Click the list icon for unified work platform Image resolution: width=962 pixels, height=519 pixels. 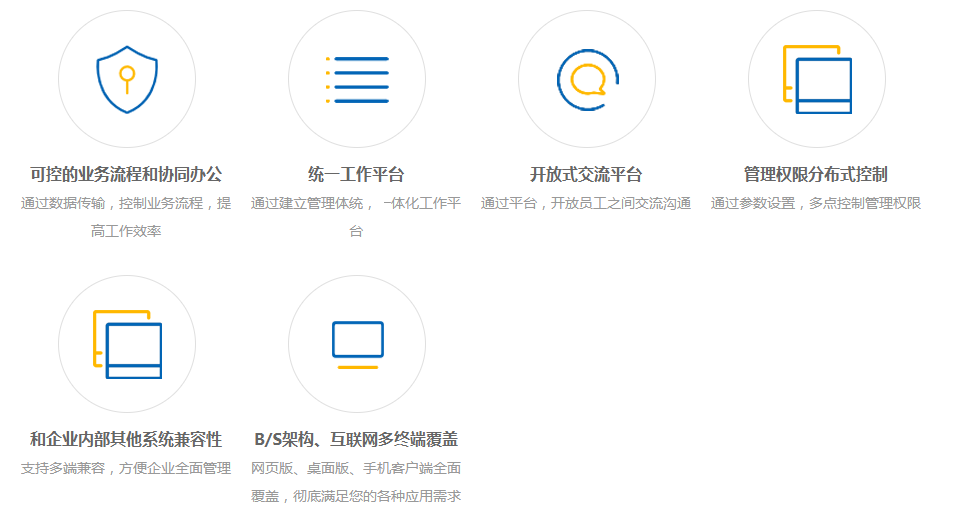357,80
